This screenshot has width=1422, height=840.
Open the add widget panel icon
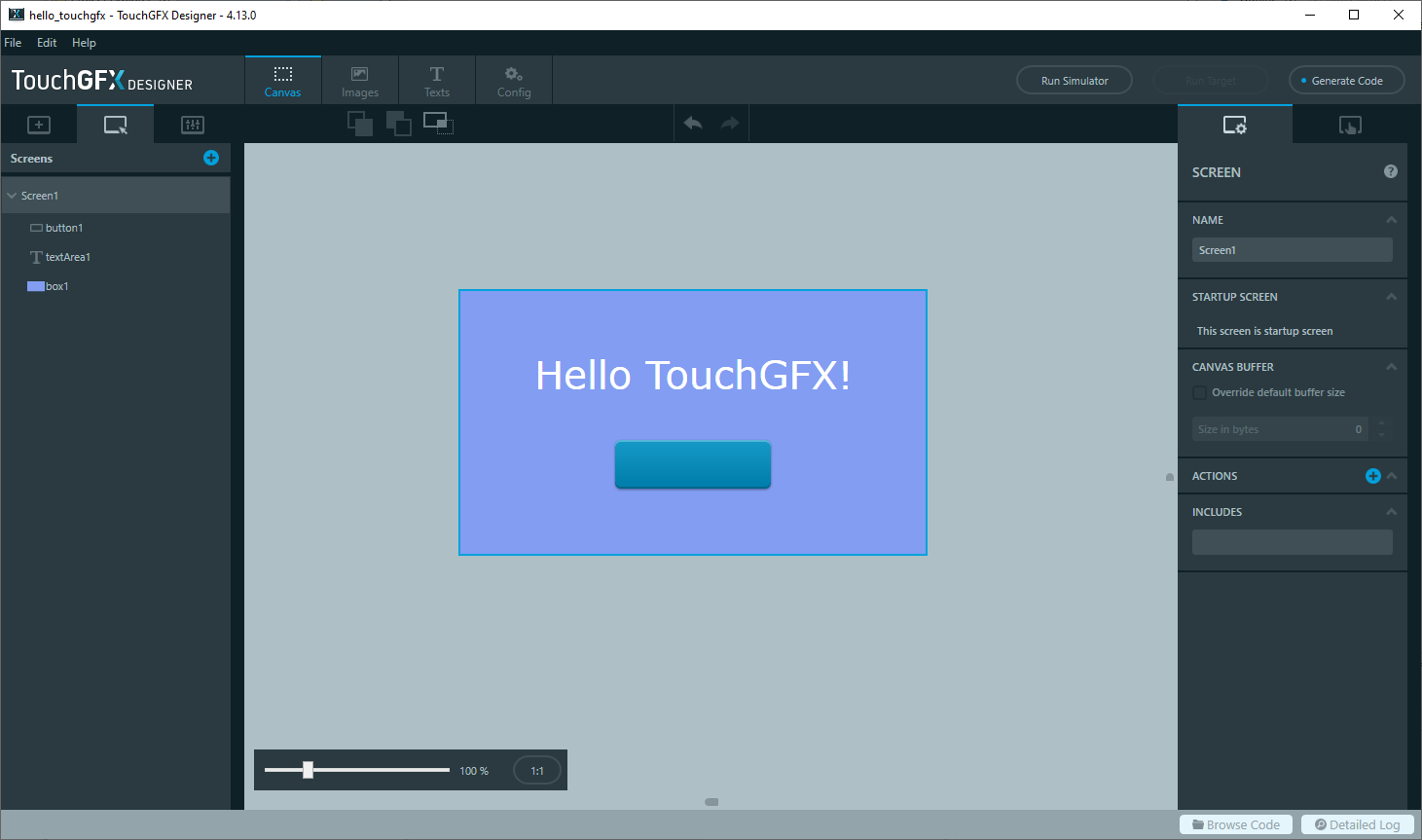(39, 125)
